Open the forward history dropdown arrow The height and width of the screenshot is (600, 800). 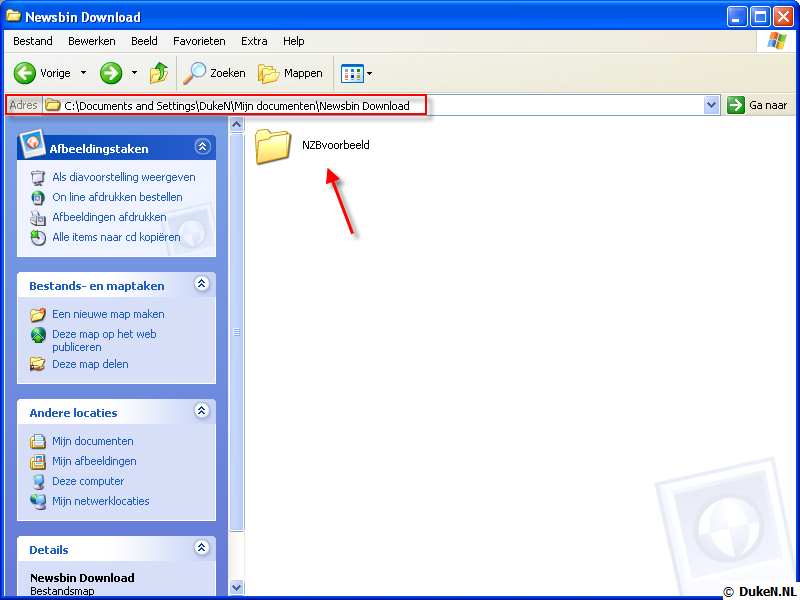134,73
